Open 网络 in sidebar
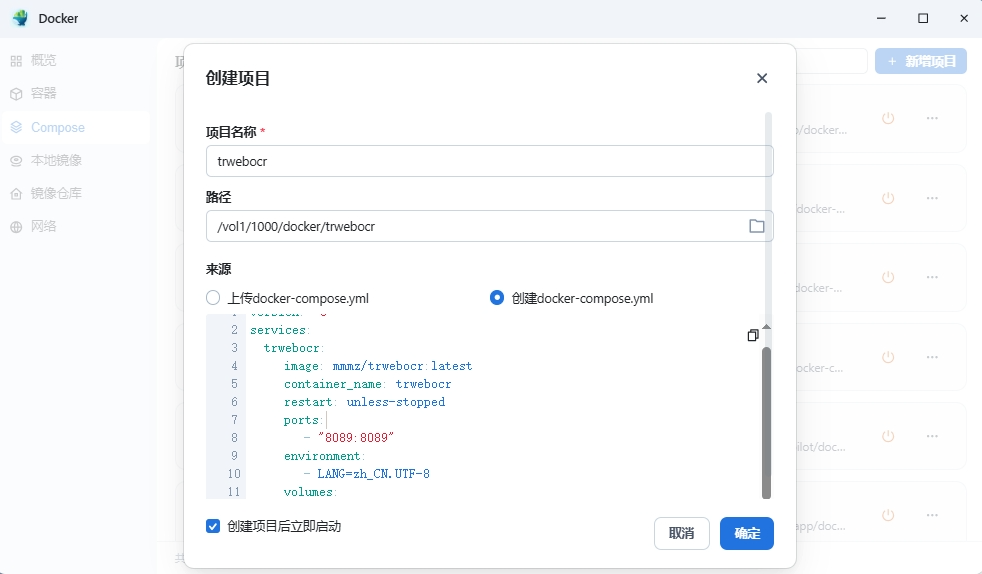The image size is (982, 574). (75, 227)
